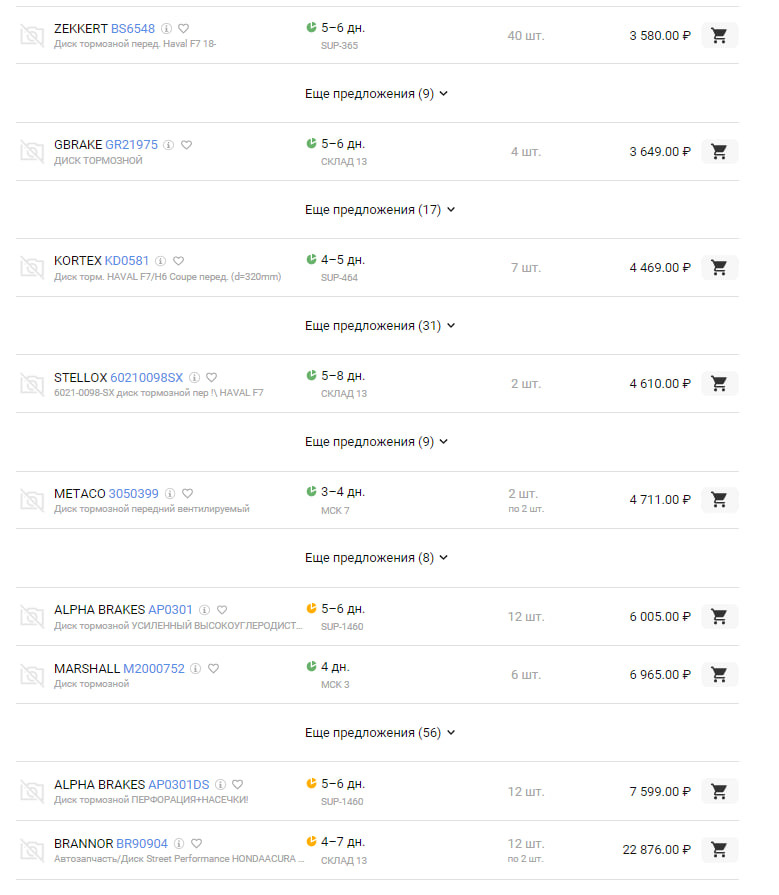The image size is (779, 895).
Task: Add KORTEX KD0581 disc to cart
Action: [x=719, y=268]
